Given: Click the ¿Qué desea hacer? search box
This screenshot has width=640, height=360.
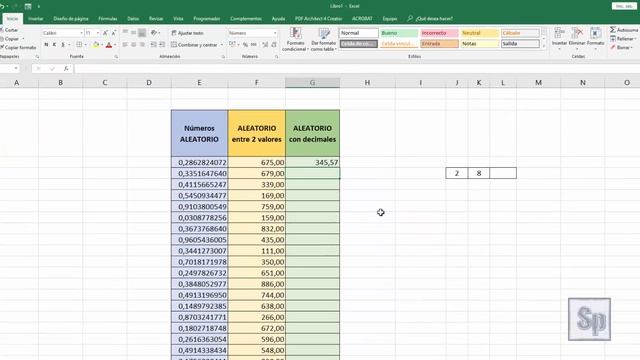Looking at the screenshot, I should [430, 19].
